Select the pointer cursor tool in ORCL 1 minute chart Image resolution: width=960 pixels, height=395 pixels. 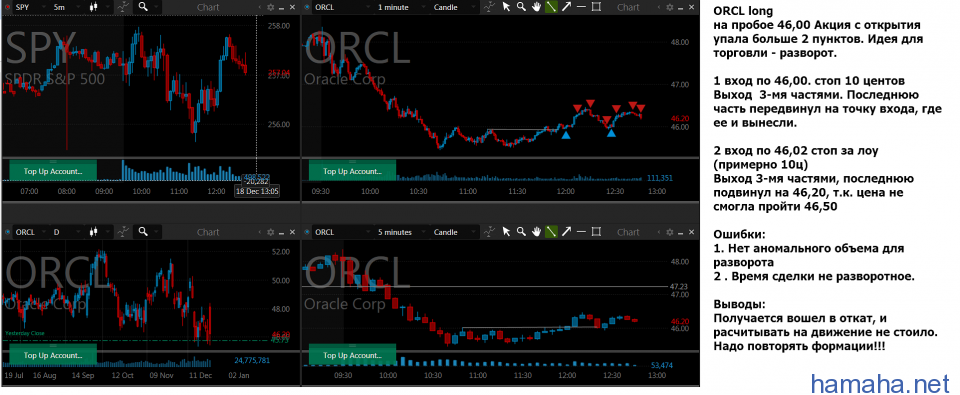pos(506,7)
